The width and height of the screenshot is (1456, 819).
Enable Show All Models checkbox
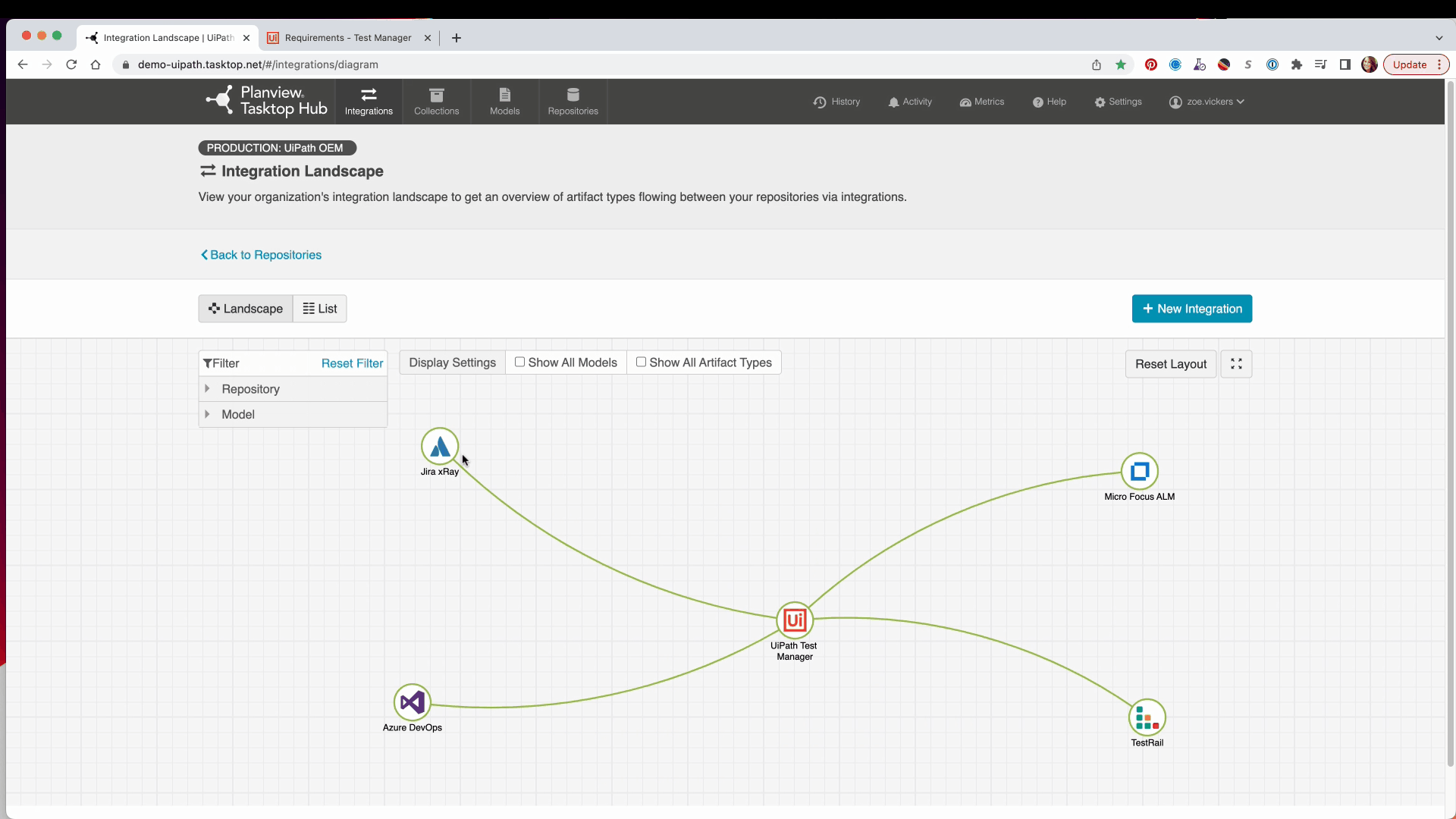click(x=520, y=362)
